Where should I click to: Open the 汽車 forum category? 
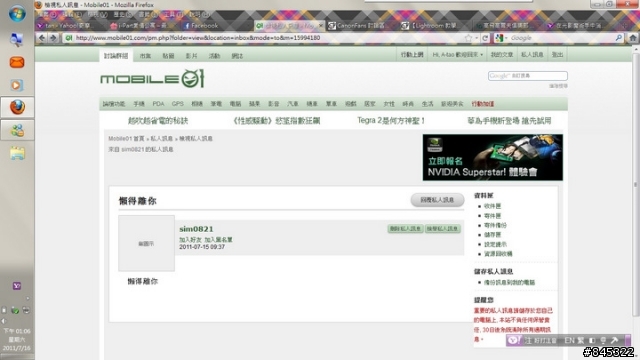pos(293,104)
